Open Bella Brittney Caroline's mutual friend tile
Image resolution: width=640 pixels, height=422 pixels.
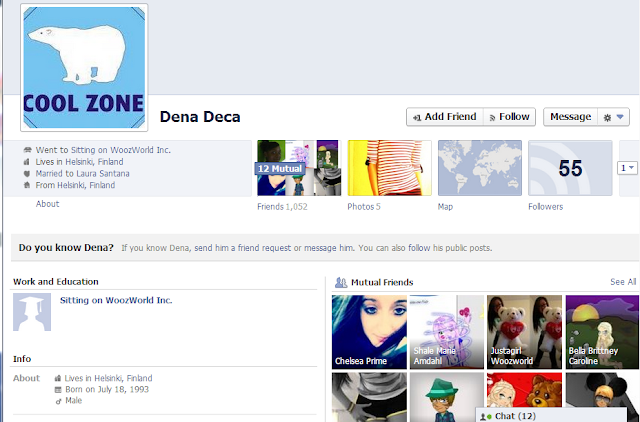tap(602, 332)
